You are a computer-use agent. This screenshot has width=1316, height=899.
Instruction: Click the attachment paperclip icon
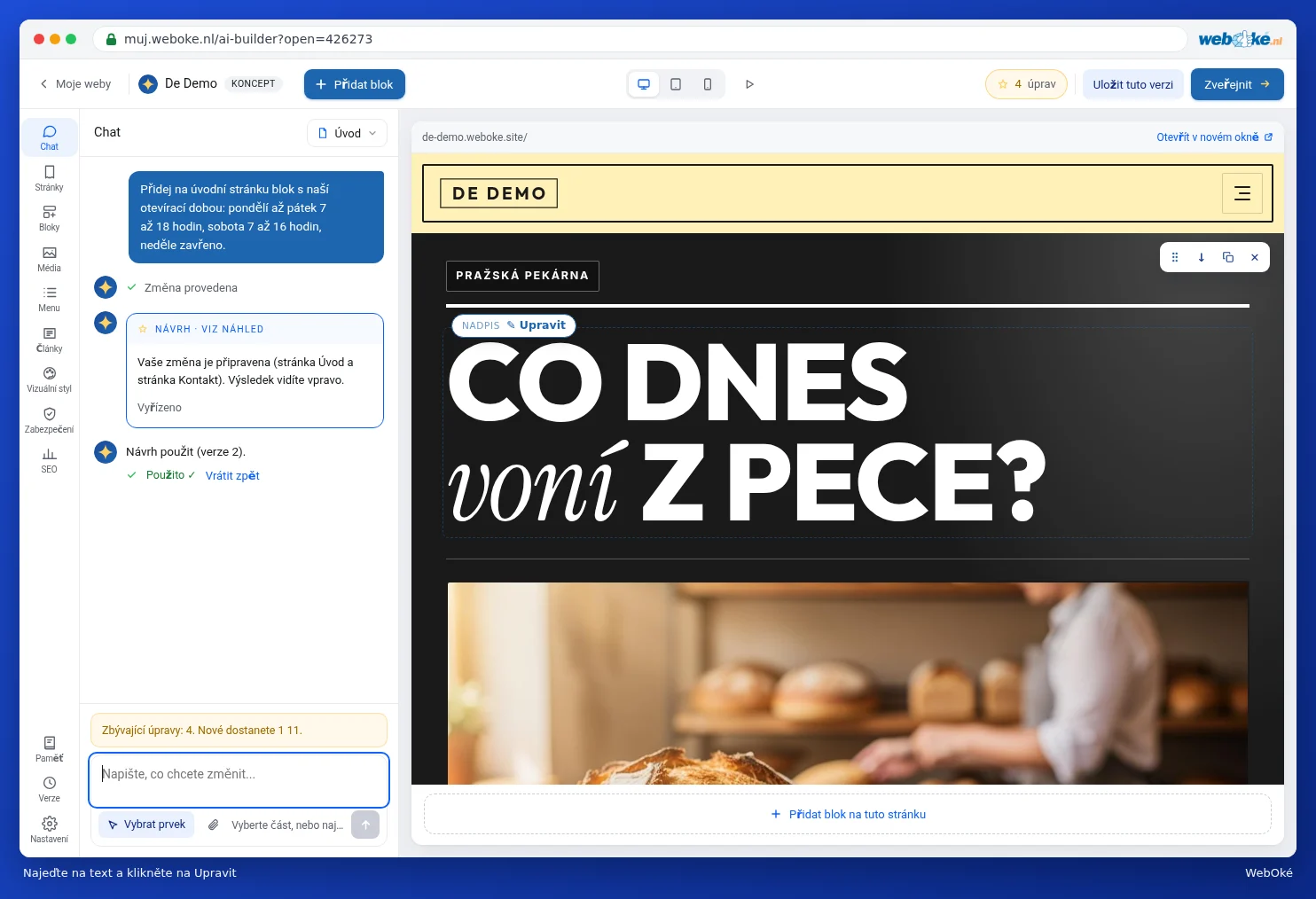(x=214, y=825)
